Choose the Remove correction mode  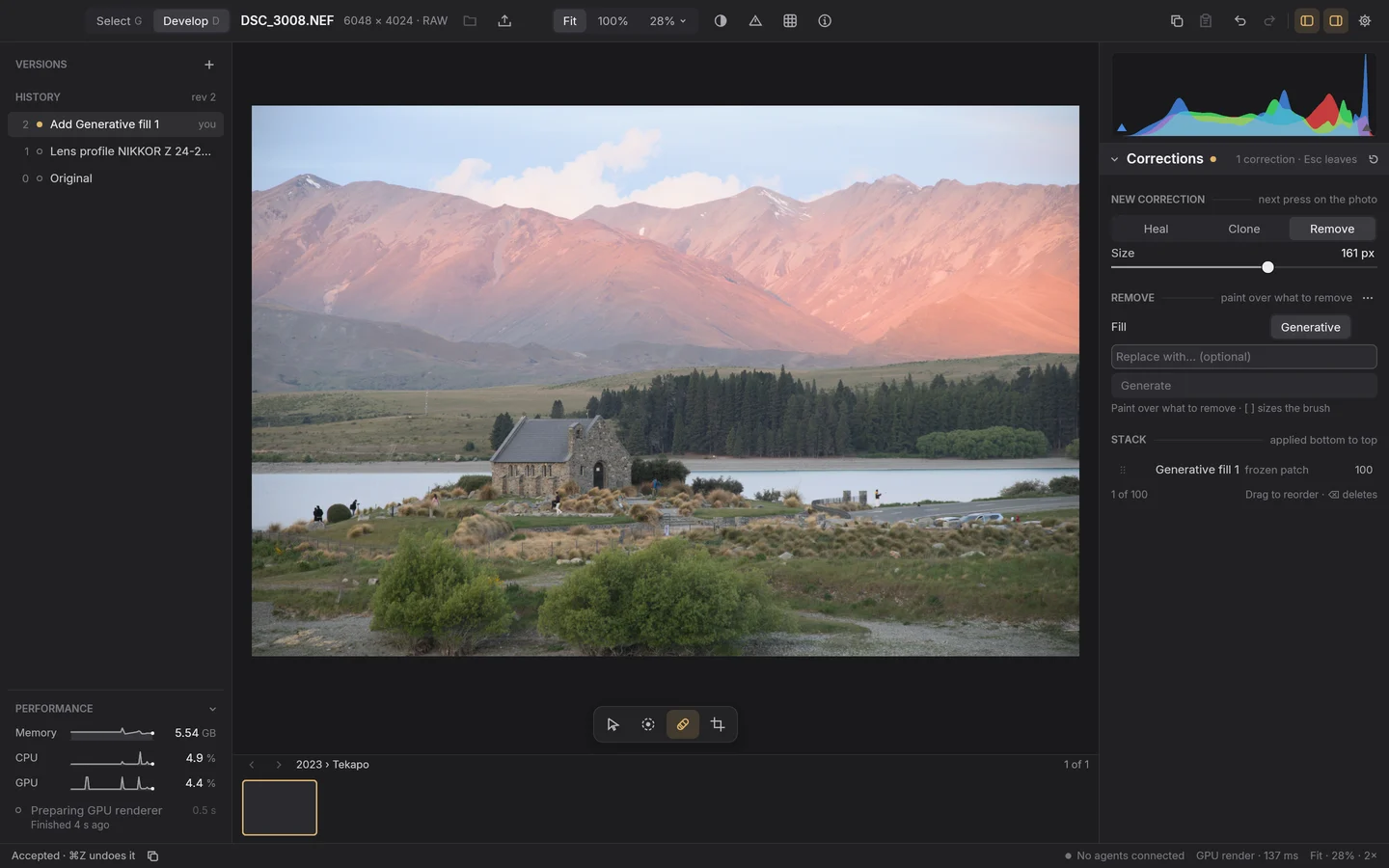pyautogui.click(x=1332, y=229)
